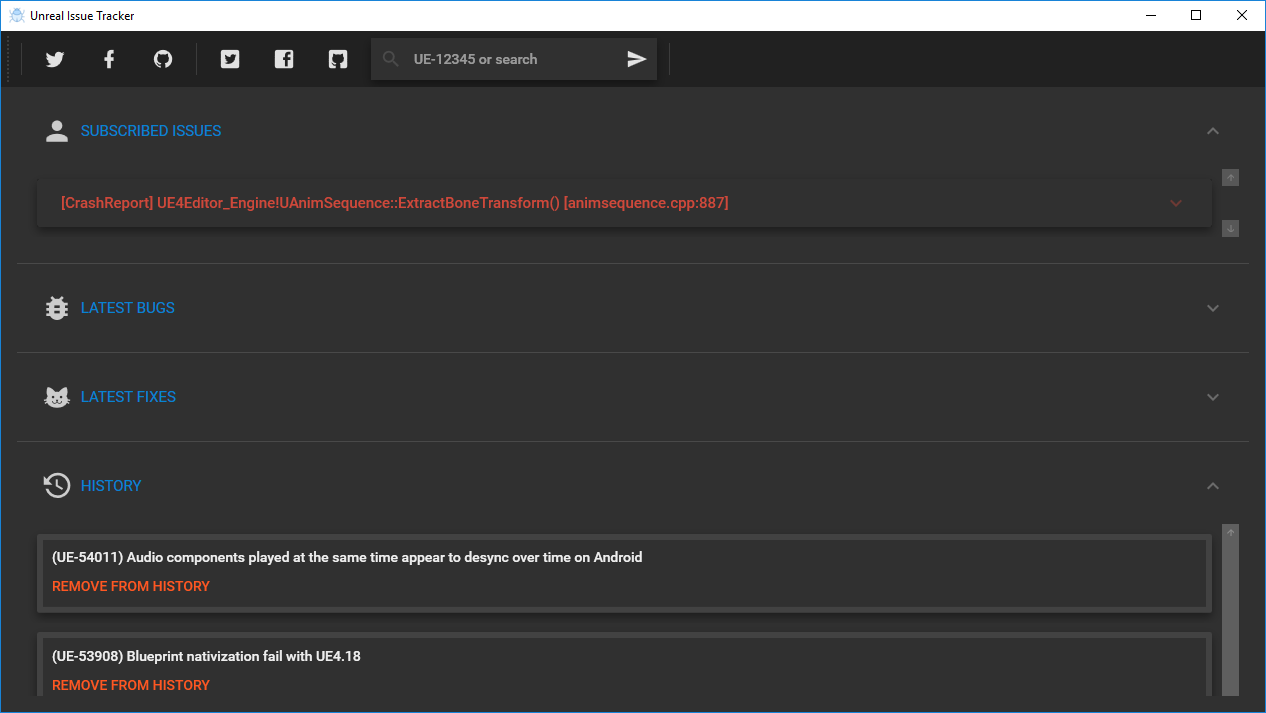Expand the CrashReport issue red chevron
This screenshot has width=1266, height=713.
point(1176,203)
